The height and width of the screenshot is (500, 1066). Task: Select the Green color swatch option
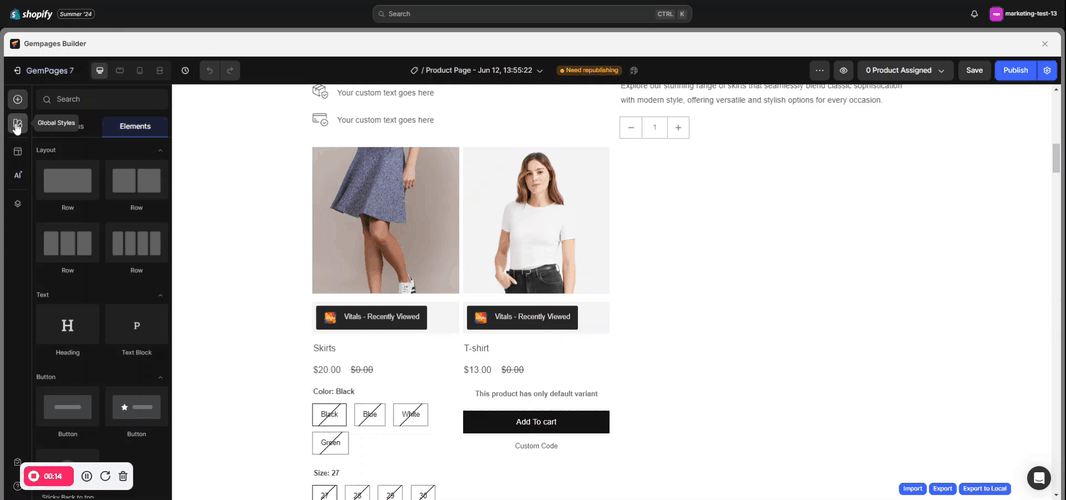pos(329,442)
